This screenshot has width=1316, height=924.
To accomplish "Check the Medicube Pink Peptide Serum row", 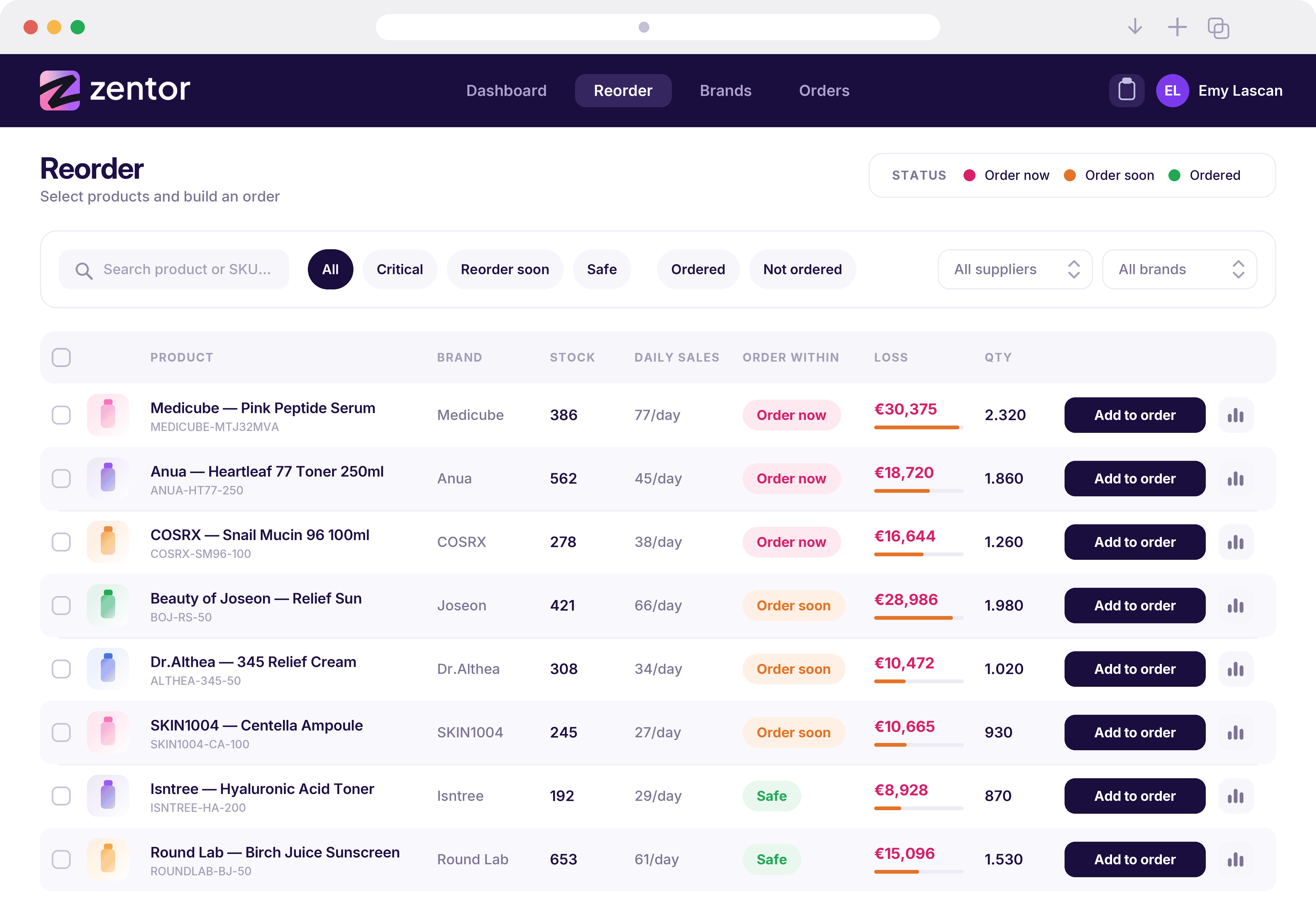I will pyautogui.click(x=61, y=415).
